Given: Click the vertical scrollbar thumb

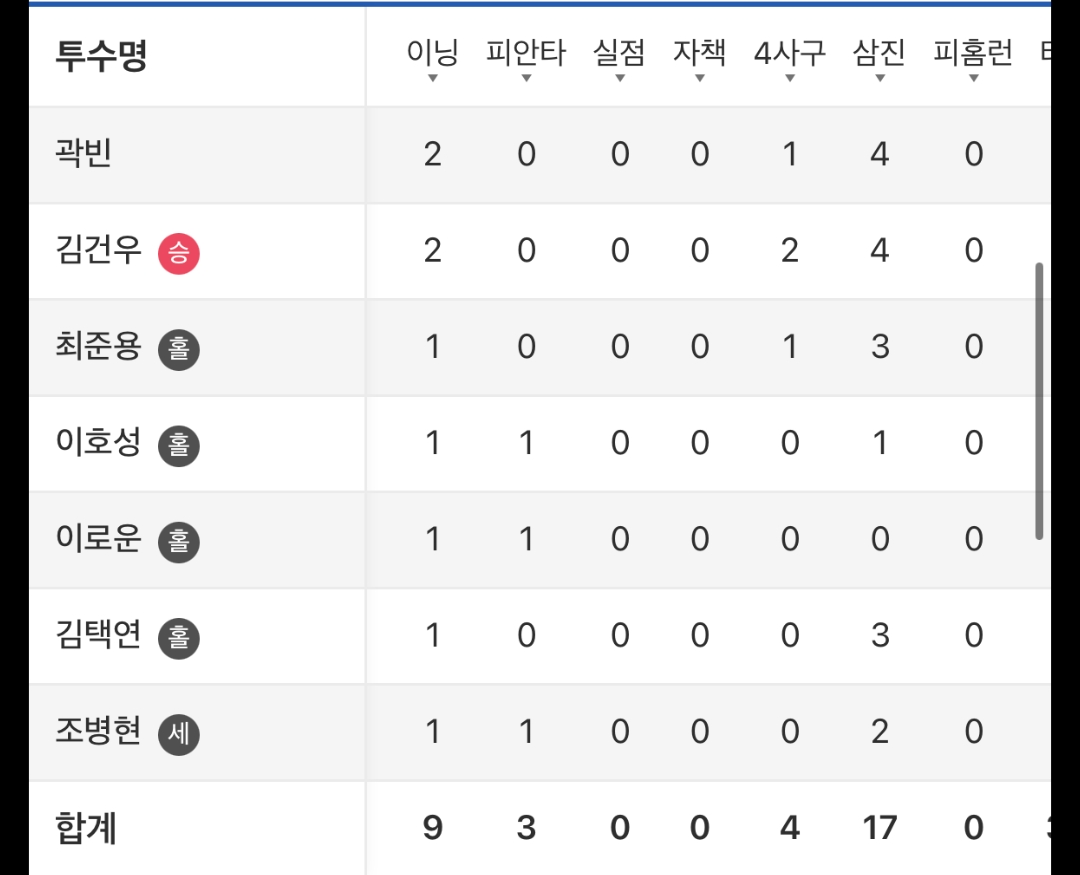Looking at the screenshot, I should pyautogui.click(x=1039, y=400).
